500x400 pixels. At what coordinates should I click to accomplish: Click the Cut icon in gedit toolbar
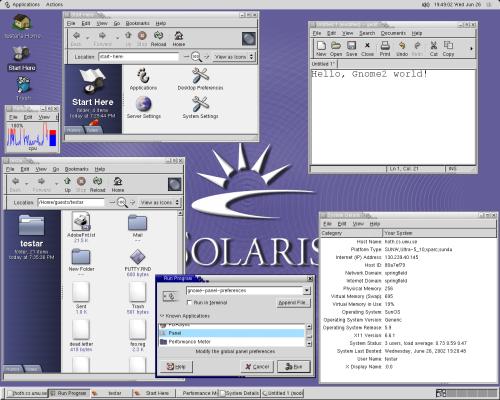434,48
